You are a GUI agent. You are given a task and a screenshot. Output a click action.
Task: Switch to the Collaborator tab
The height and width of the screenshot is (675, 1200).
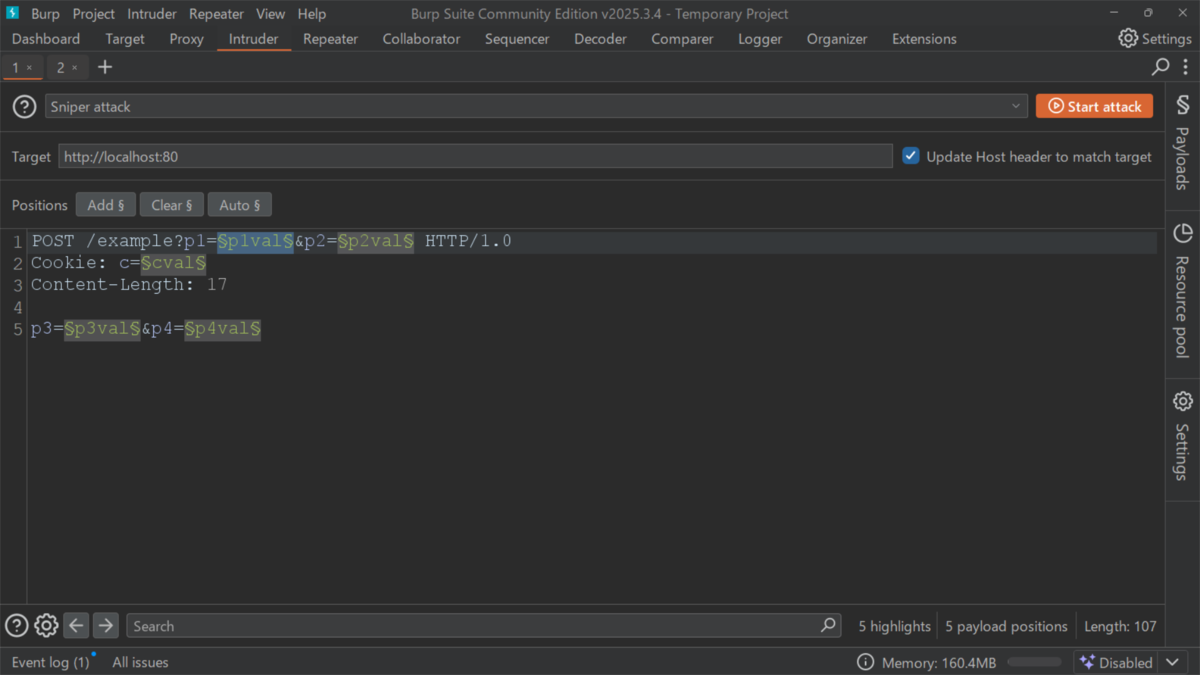pos(421,39)
